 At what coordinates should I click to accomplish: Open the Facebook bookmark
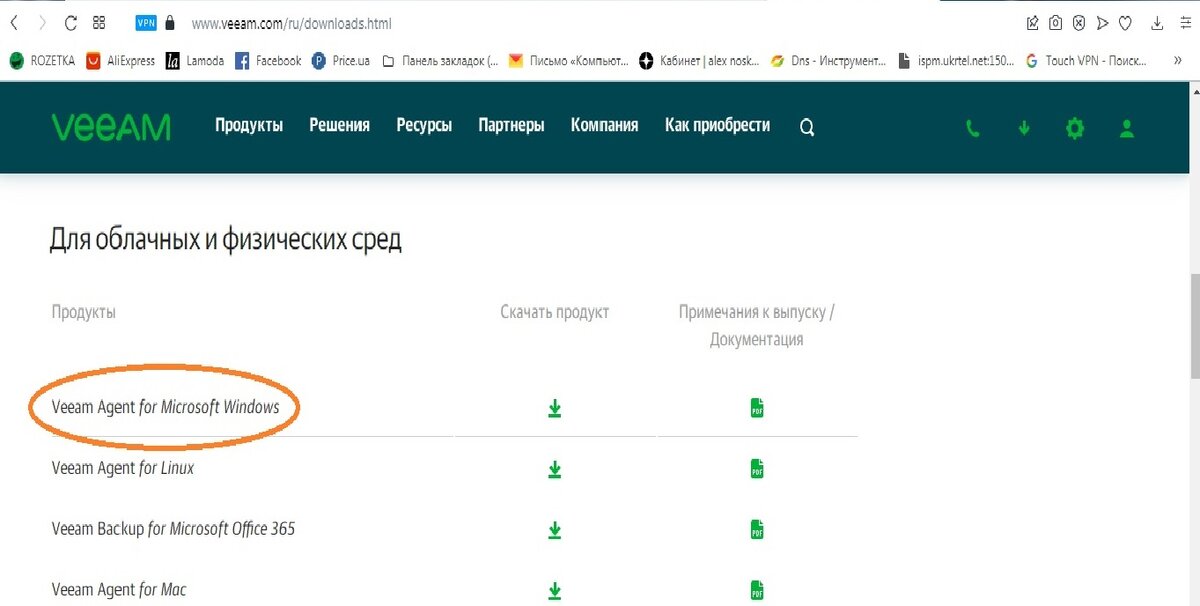pos(268,61)
